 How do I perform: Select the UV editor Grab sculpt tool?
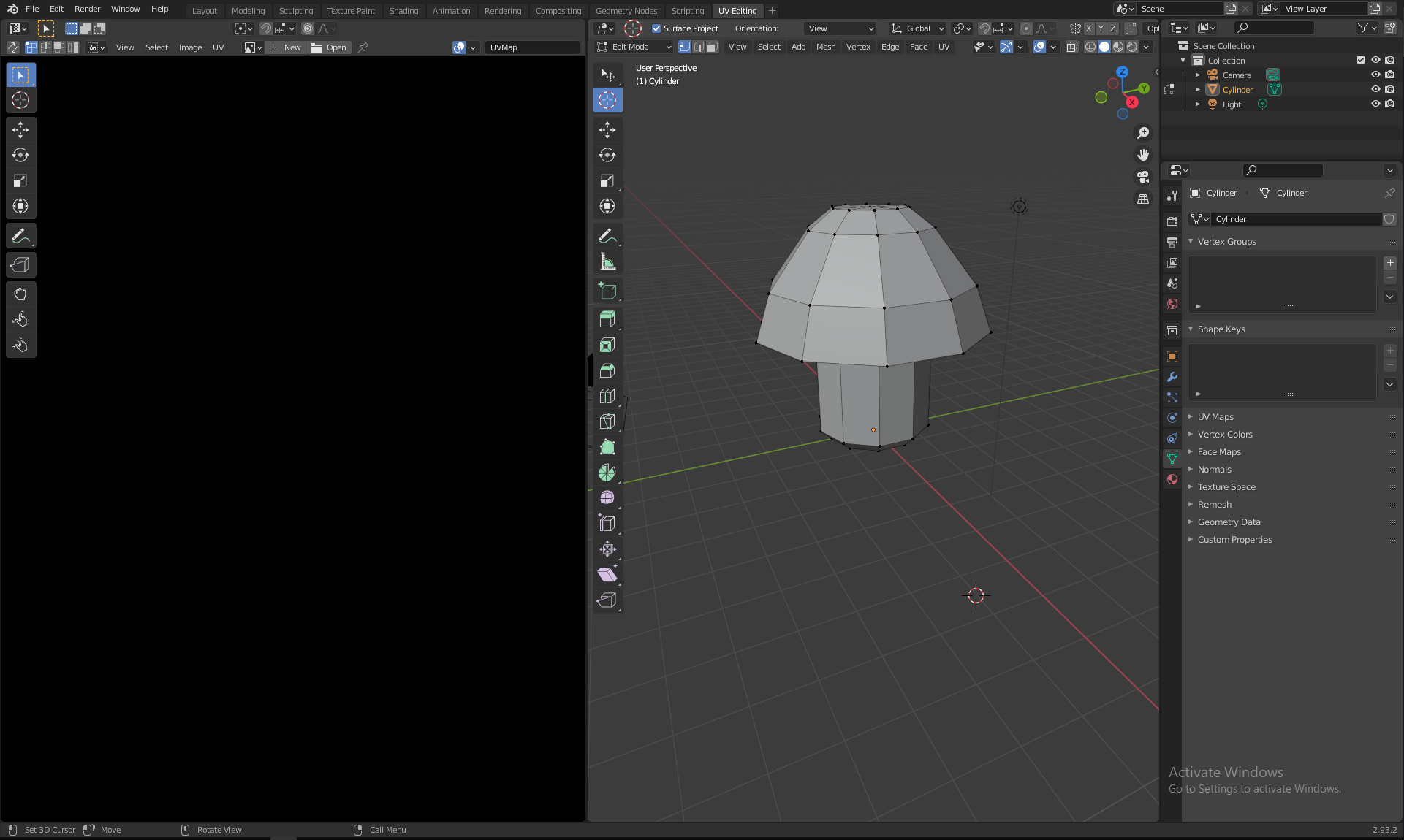[x=20, y=294]
